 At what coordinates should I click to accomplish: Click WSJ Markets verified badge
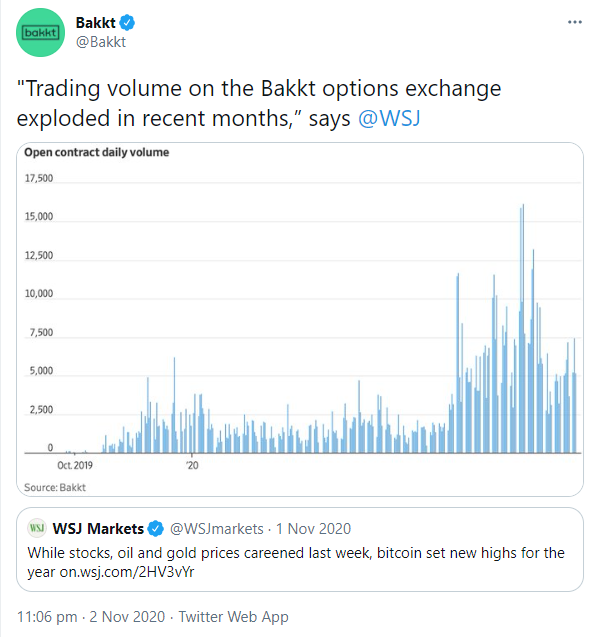coord(155,529)
